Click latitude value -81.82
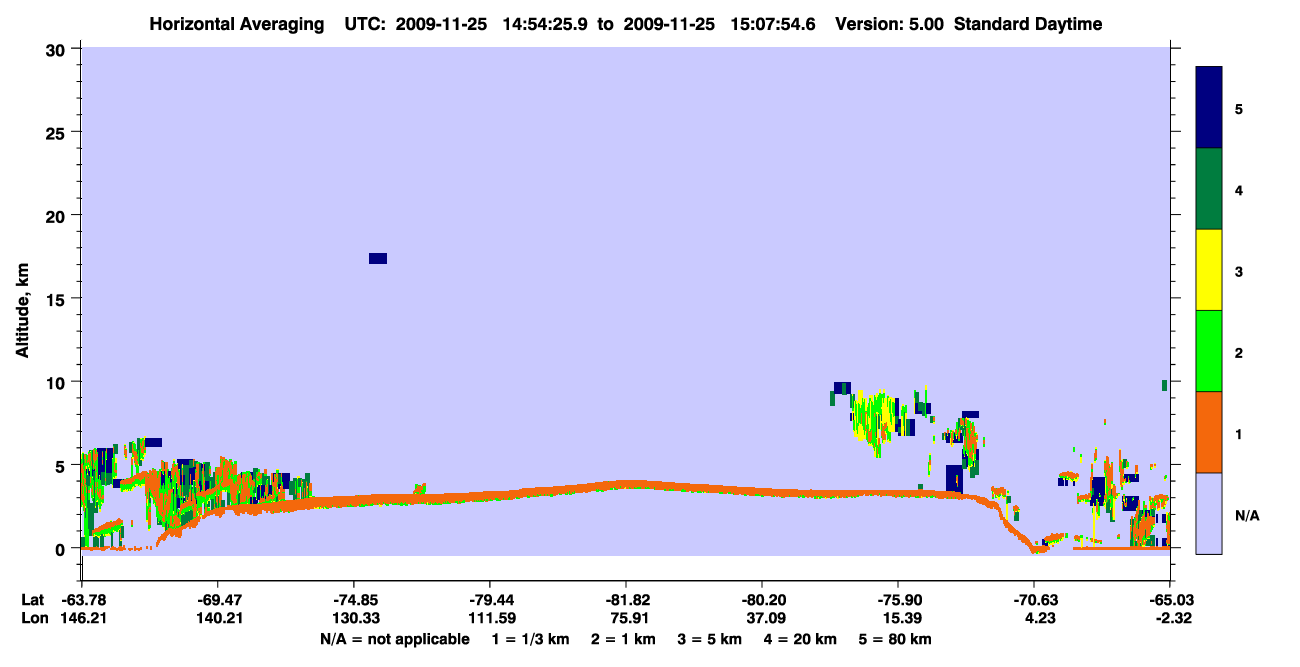The width and height of the screenshot is (1300, 667). coord(626,600)
